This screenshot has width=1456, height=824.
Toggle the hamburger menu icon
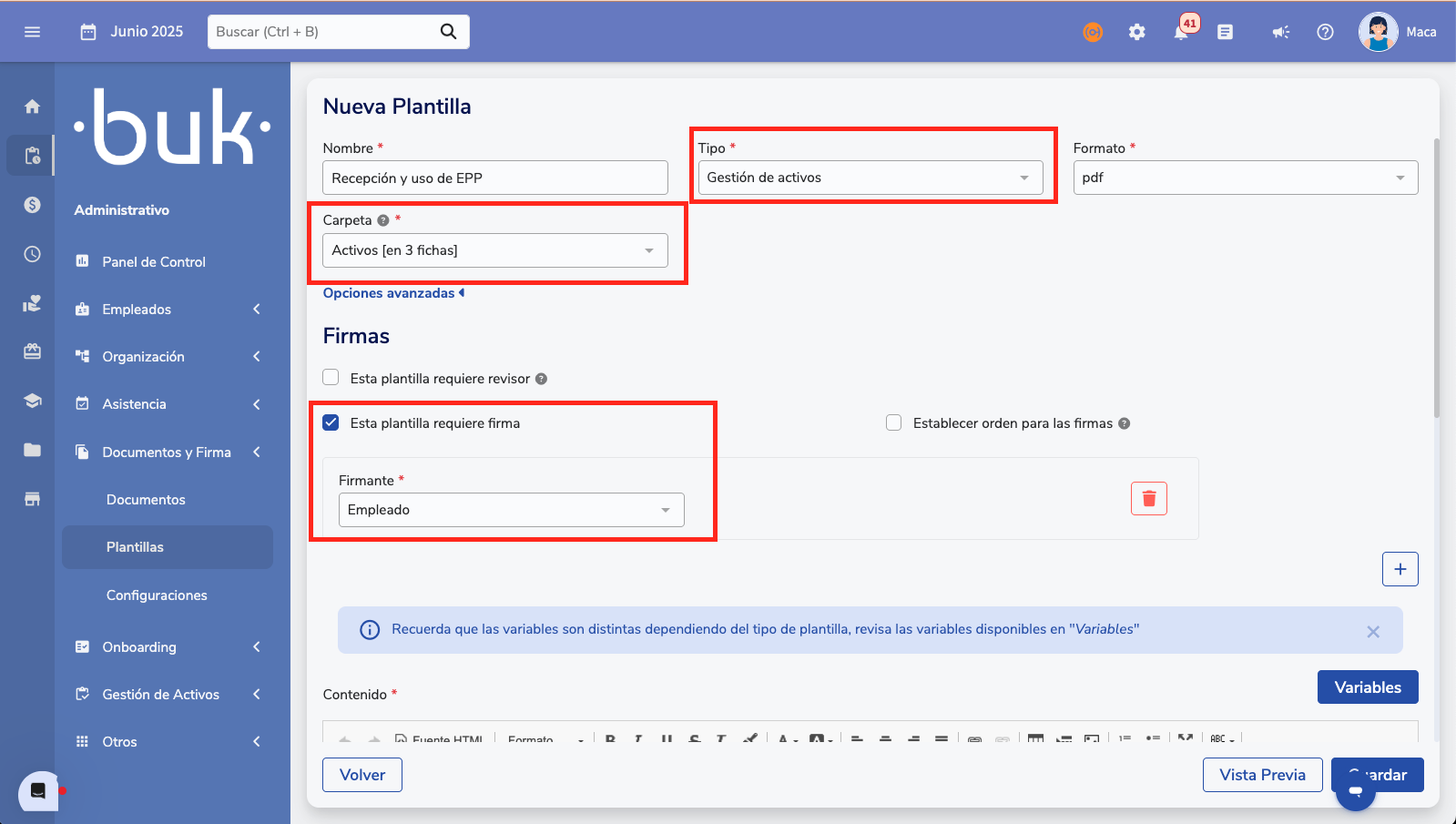point(33,32)
